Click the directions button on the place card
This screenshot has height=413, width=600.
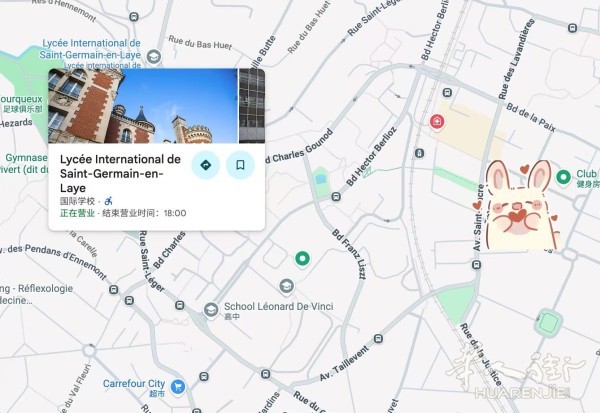(206, 165)
